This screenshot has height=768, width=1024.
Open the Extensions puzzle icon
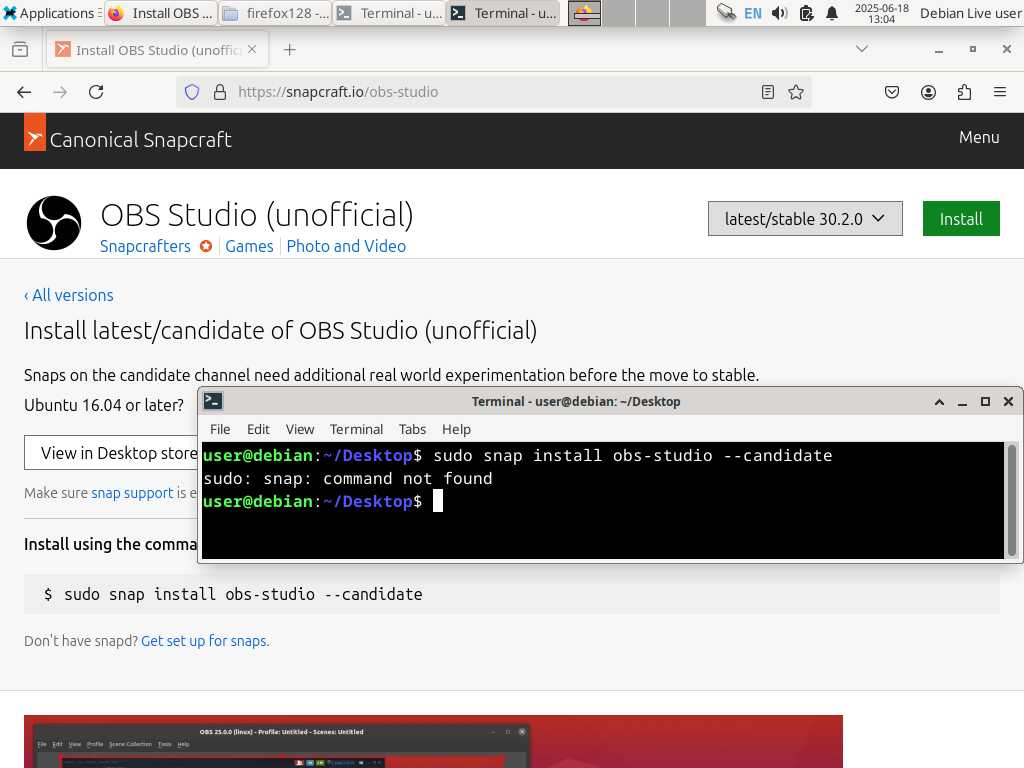[x=964, y=92]
